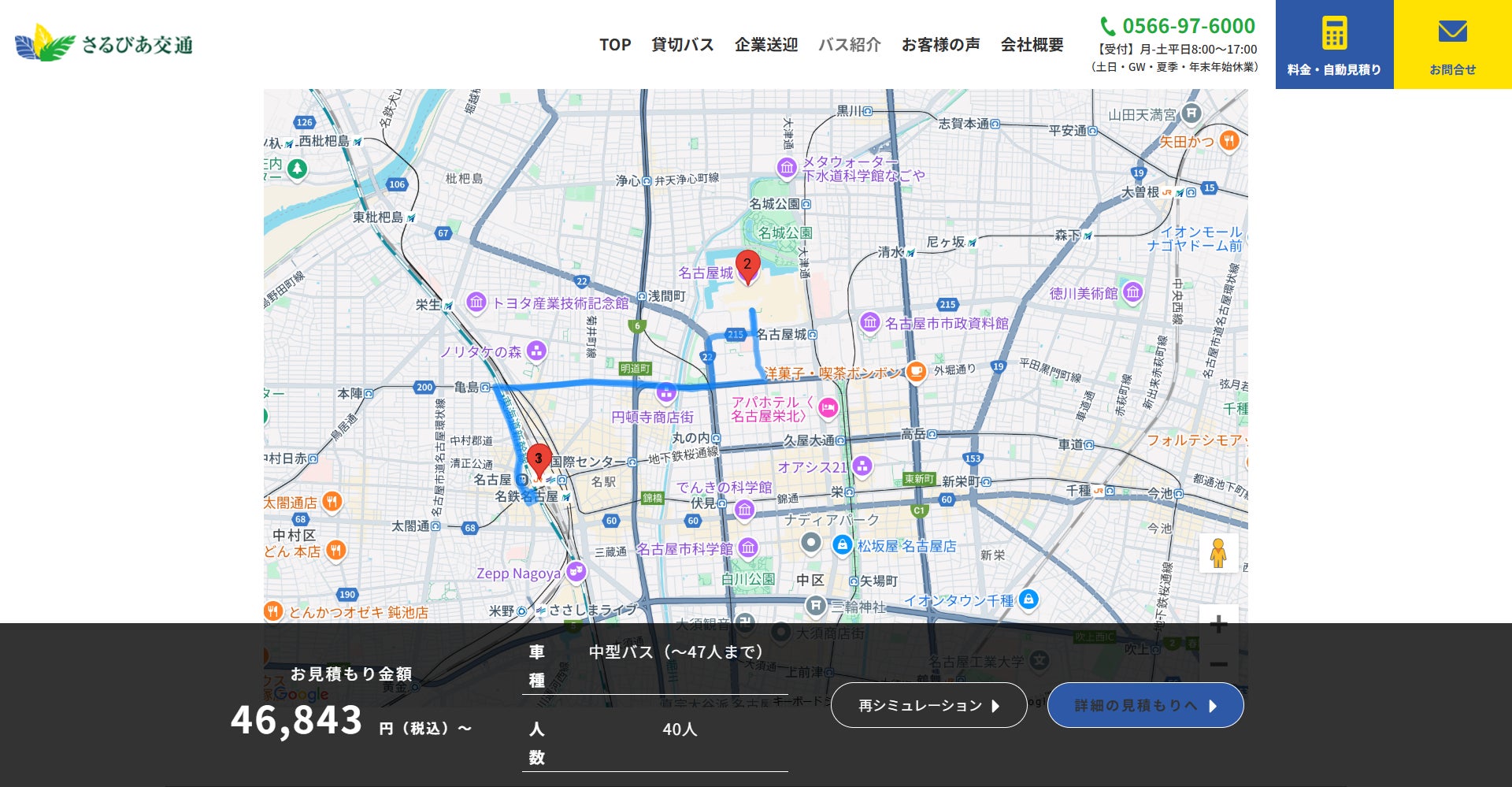The width and height of the screenshot is (1512, 787).
Task: Click the 東枇杷島 station label
Action: coord(378,217)
